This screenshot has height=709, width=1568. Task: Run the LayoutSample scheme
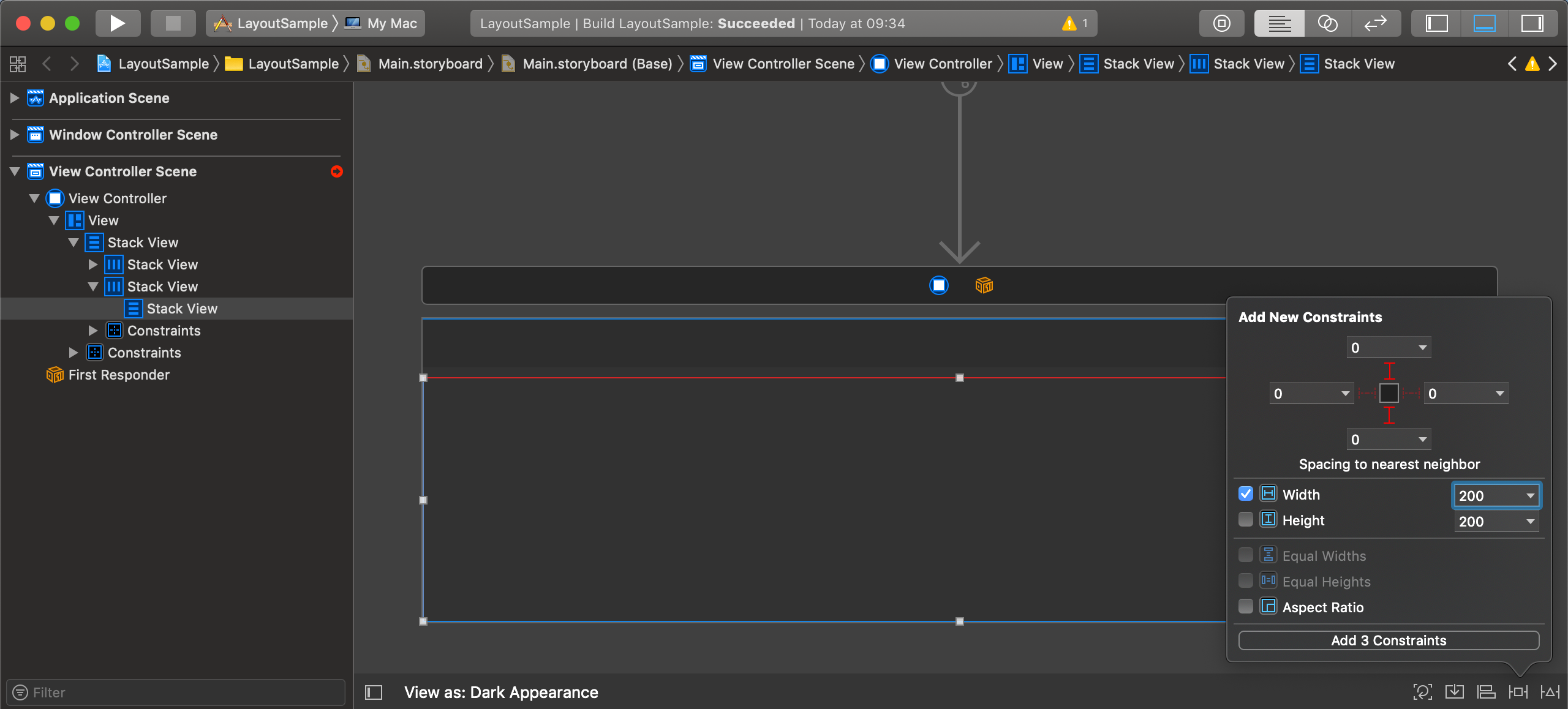pyautogui.click(x=118, y=23)
